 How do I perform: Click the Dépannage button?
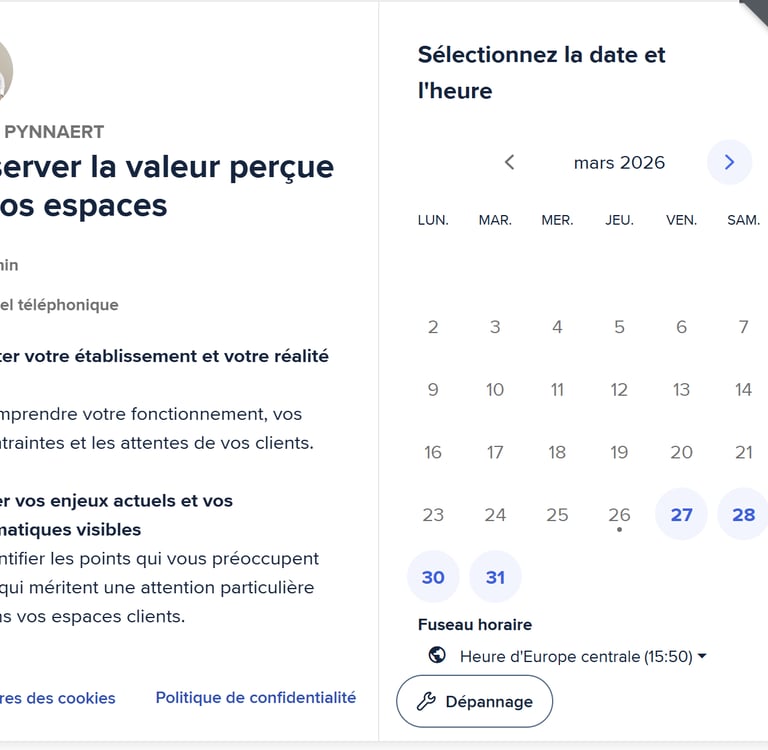(x=475, y=702)
